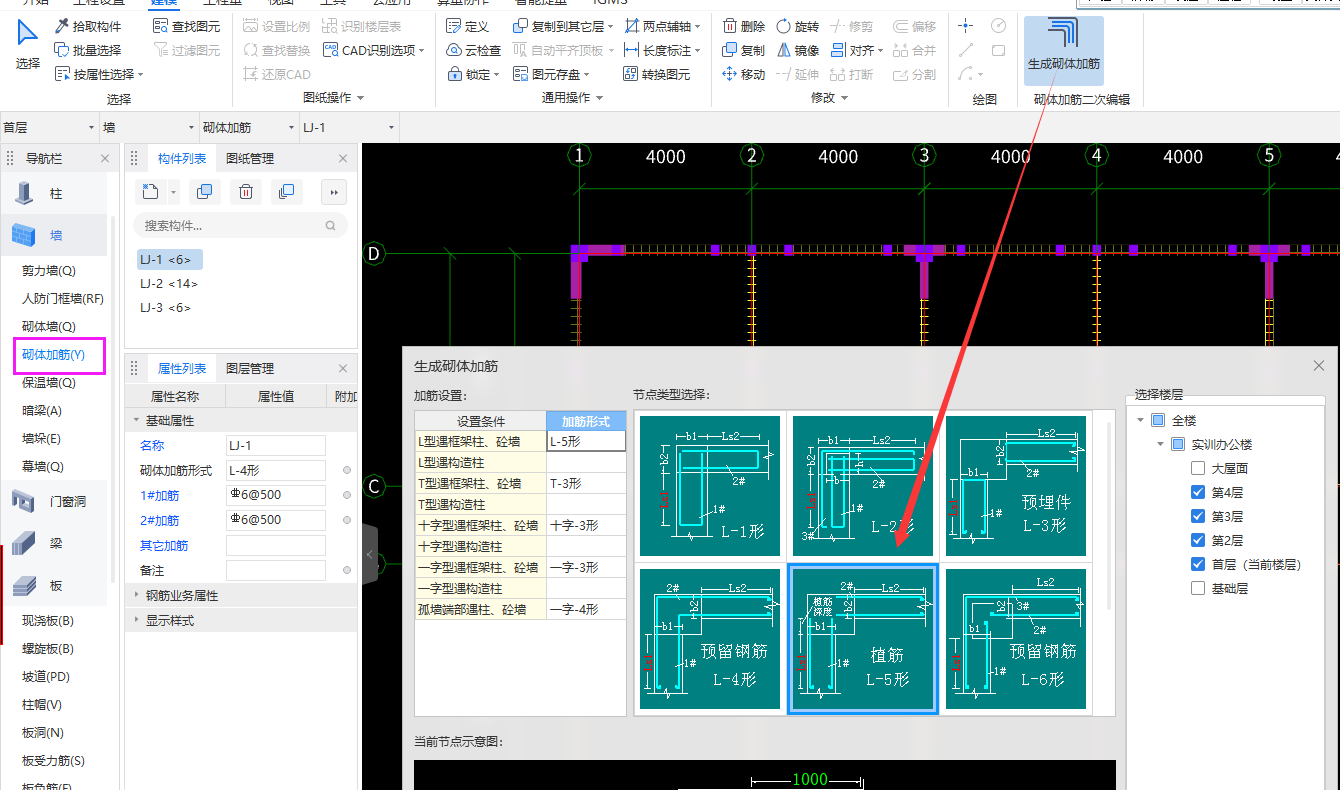Uncheck 第4层 floor checkbox
The width and height of the screenshot is (1340, 790).
pos(1198,492)
